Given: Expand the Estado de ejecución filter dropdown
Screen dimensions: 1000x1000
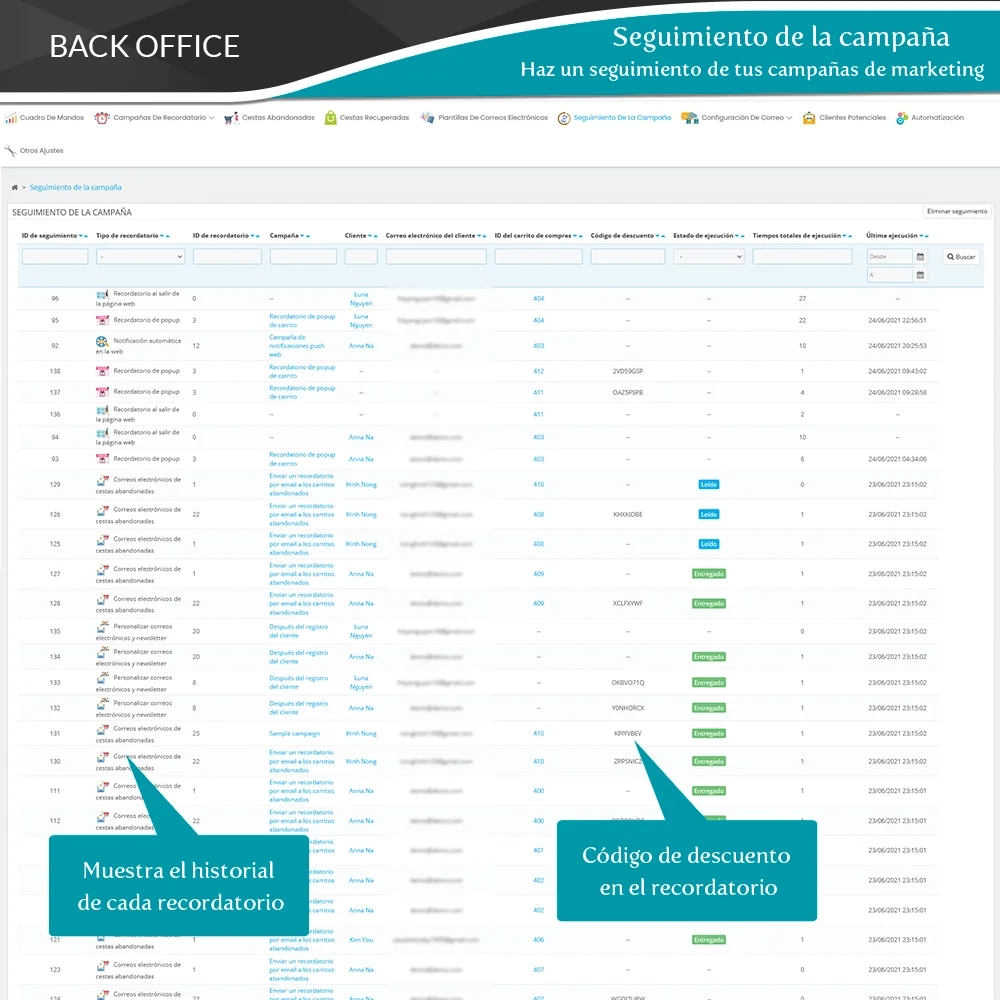Looking at the screenshot, I should [x=708, y=256].
